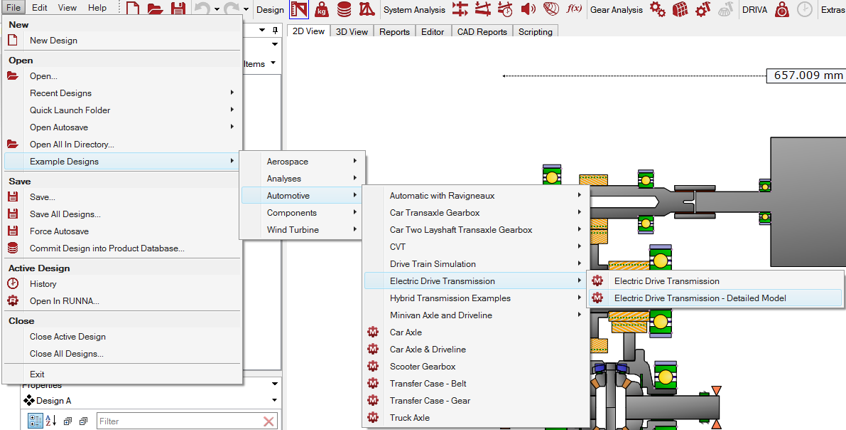Choose Save All Designs from File menu
This screenshot has width=846, height=430.
tap(65, 214)
